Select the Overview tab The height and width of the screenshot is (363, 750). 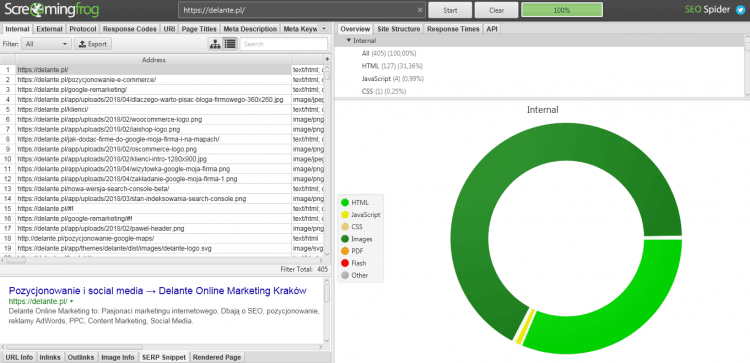coord(354,29)
